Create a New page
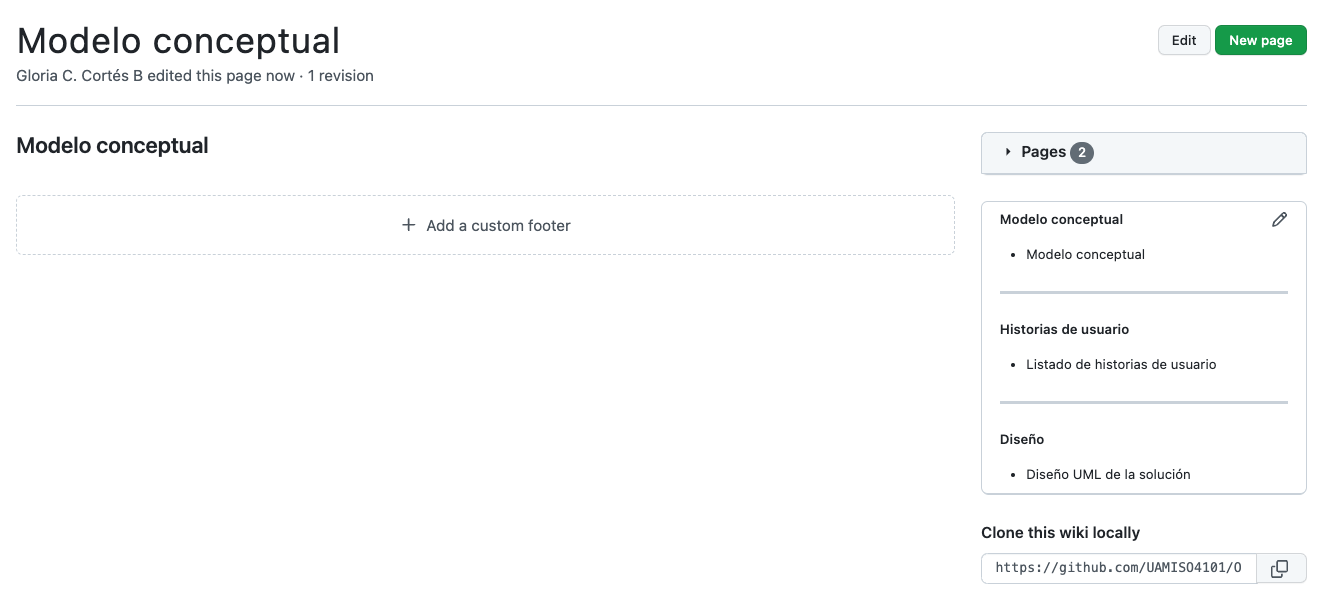This screenshot has width=1321, height=614. pyautogui.click(x=1260, y=40)
